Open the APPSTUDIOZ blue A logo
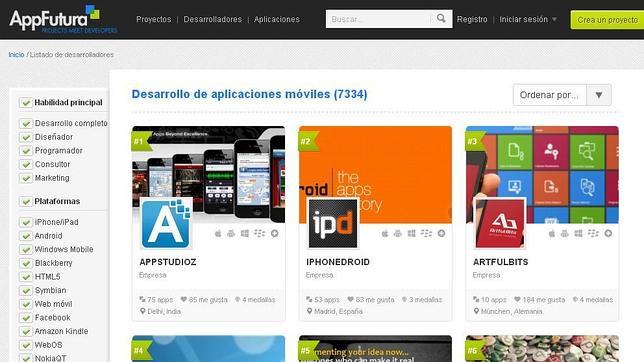 tap(166, 223)
